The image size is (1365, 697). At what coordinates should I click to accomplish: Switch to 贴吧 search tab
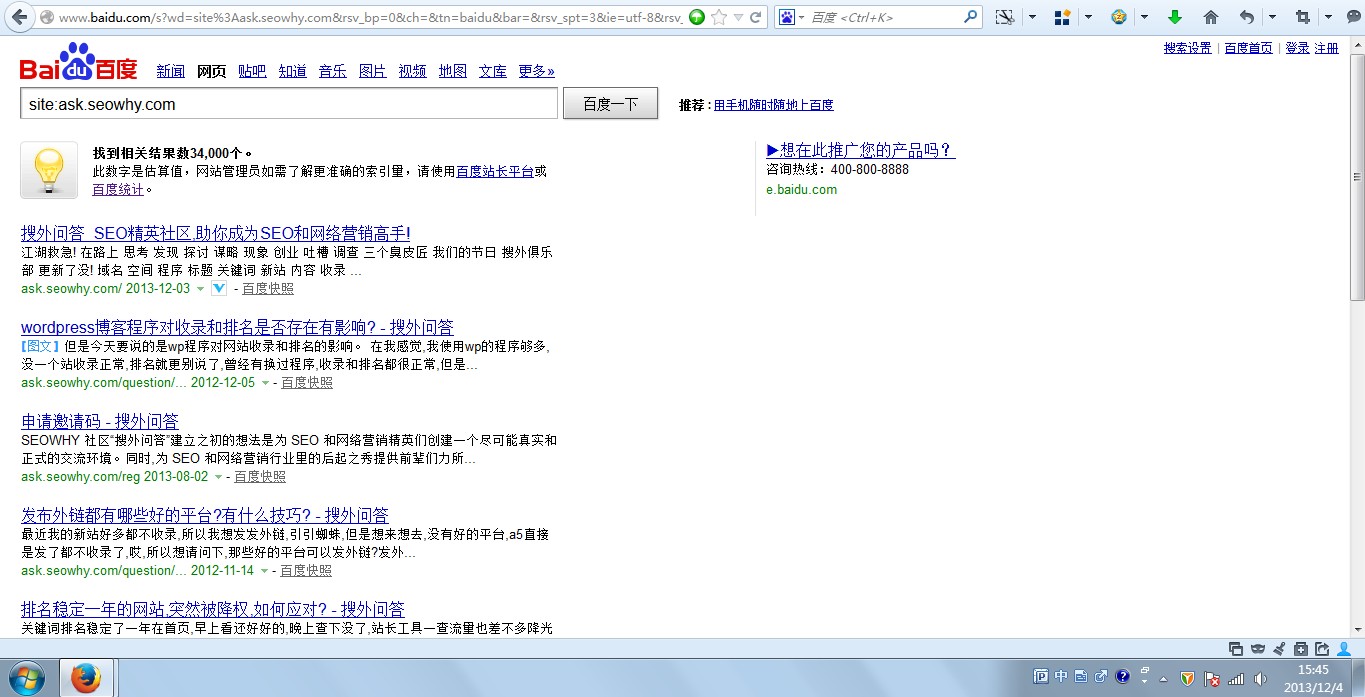[252, 71]
